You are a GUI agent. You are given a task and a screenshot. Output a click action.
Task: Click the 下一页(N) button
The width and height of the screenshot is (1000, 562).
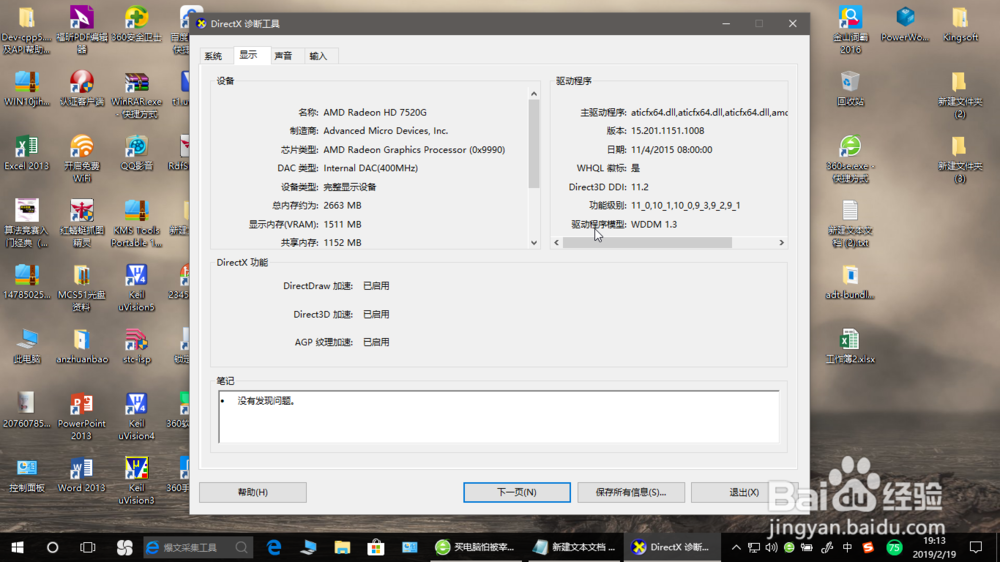click(517, 492)
